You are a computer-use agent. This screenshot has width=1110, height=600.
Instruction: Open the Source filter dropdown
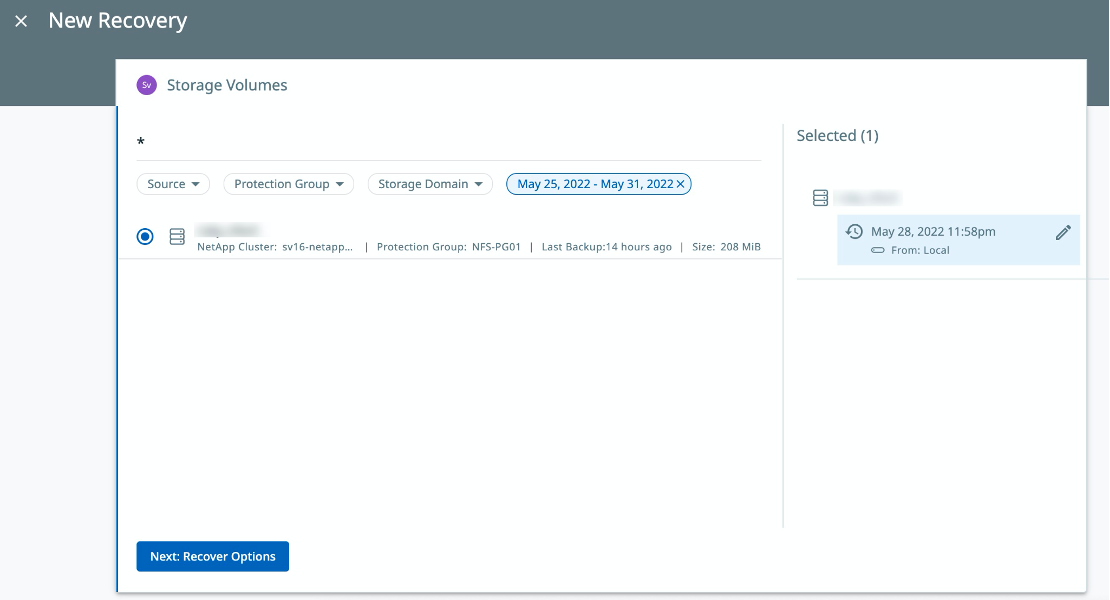pos(173,184)
